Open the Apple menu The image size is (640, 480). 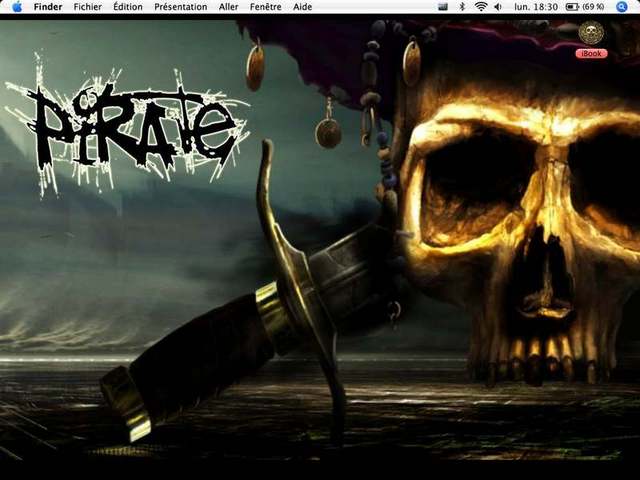point(17,7)
